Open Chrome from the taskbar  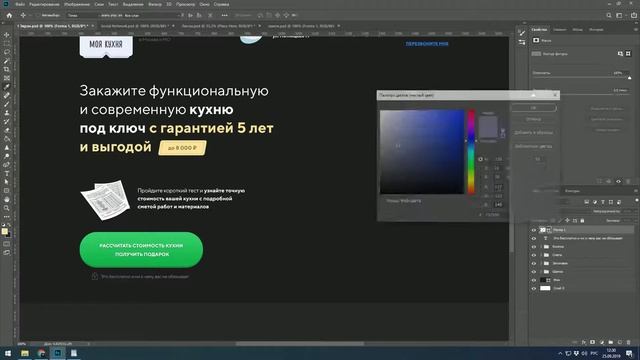[x=41, y=353]
